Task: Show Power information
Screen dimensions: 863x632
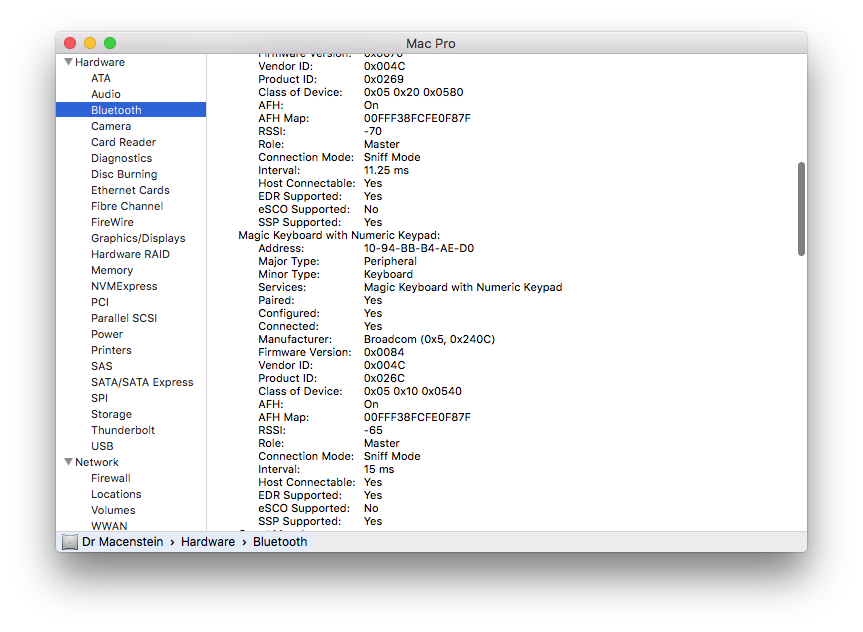Action: click(x=107, y=334)
